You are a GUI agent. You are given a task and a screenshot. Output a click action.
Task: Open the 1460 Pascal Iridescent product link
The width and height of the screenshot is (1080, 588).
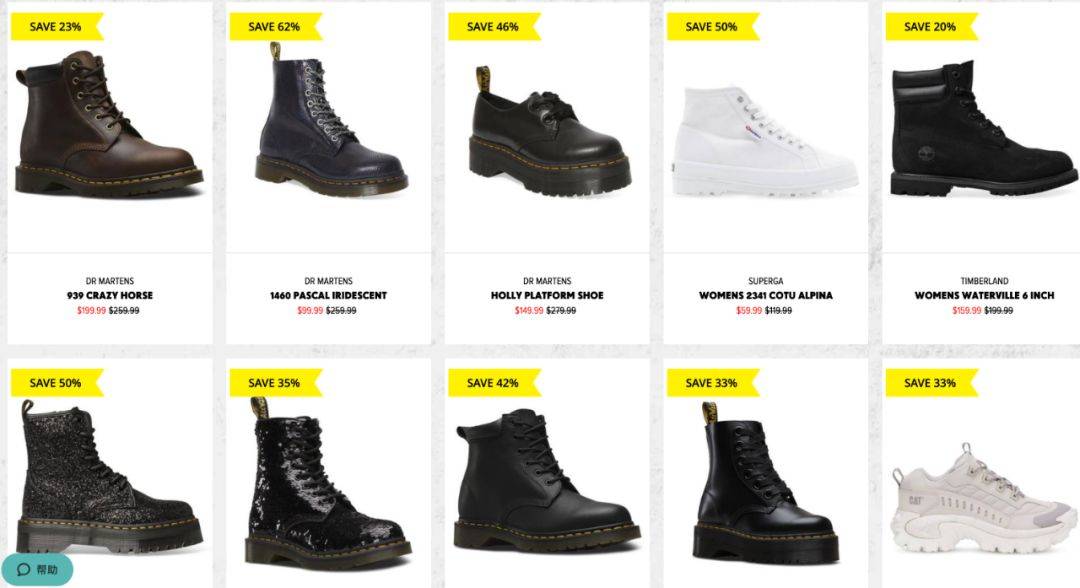[328, 295]
